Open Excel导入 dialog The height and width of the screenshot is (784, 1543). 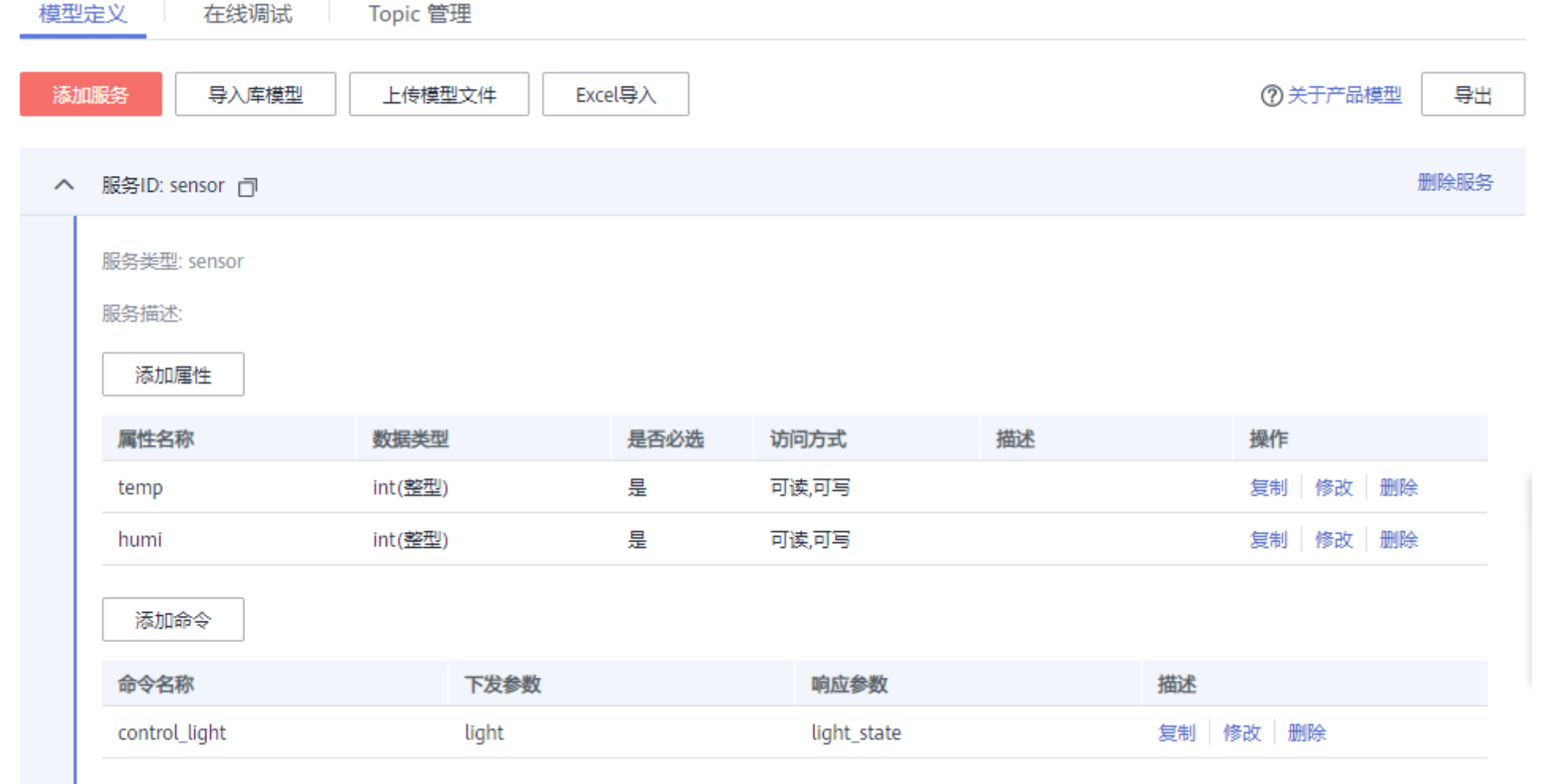[615, 95]
